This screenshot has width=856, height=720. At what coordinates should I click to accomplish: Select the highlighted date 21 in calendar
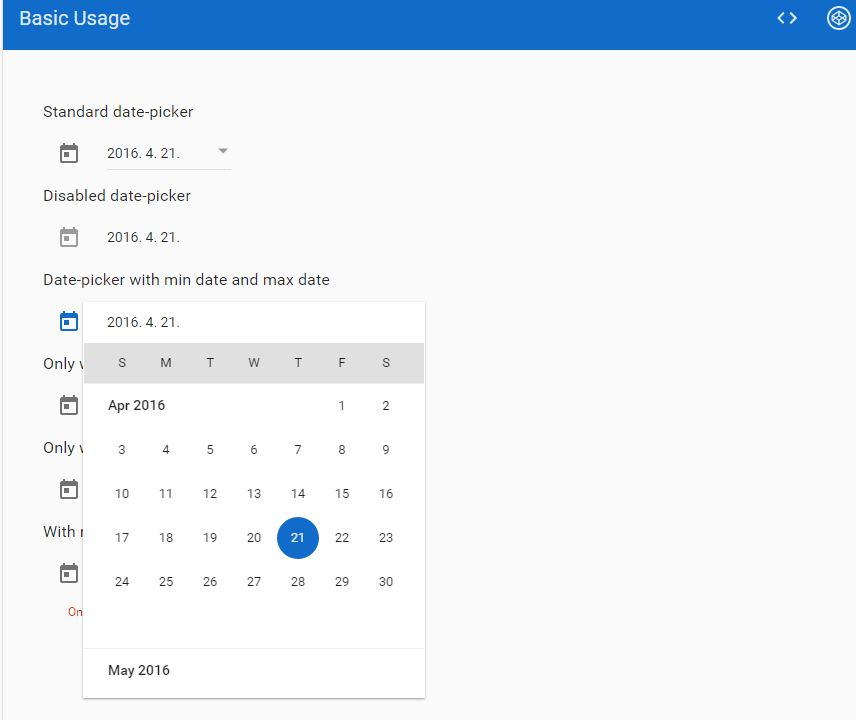[x=298, y=538]
